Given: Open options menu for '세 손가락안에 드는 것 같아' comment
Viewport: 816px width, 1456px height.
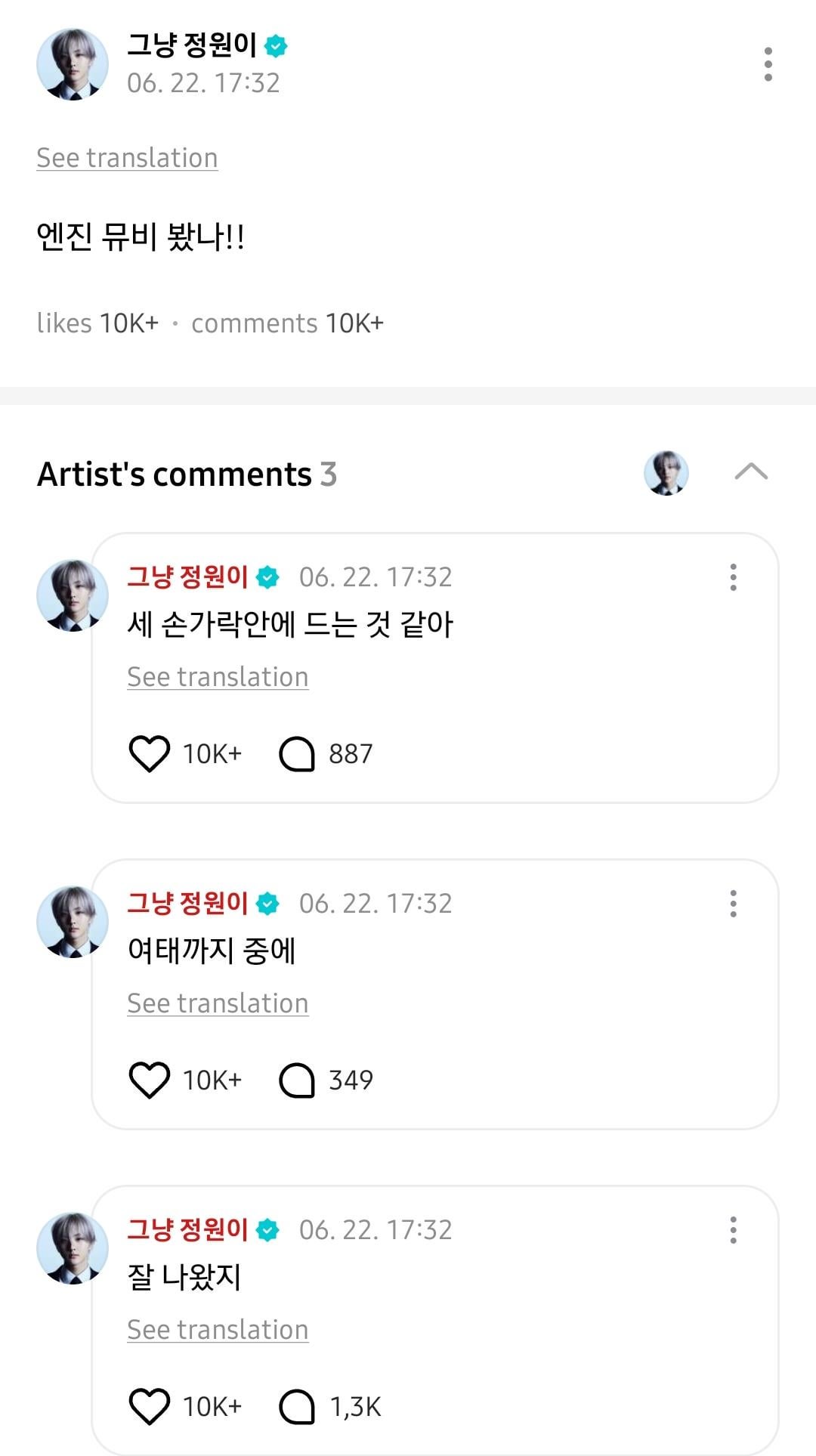Looking at the screenshot, I should coord(733,577).
